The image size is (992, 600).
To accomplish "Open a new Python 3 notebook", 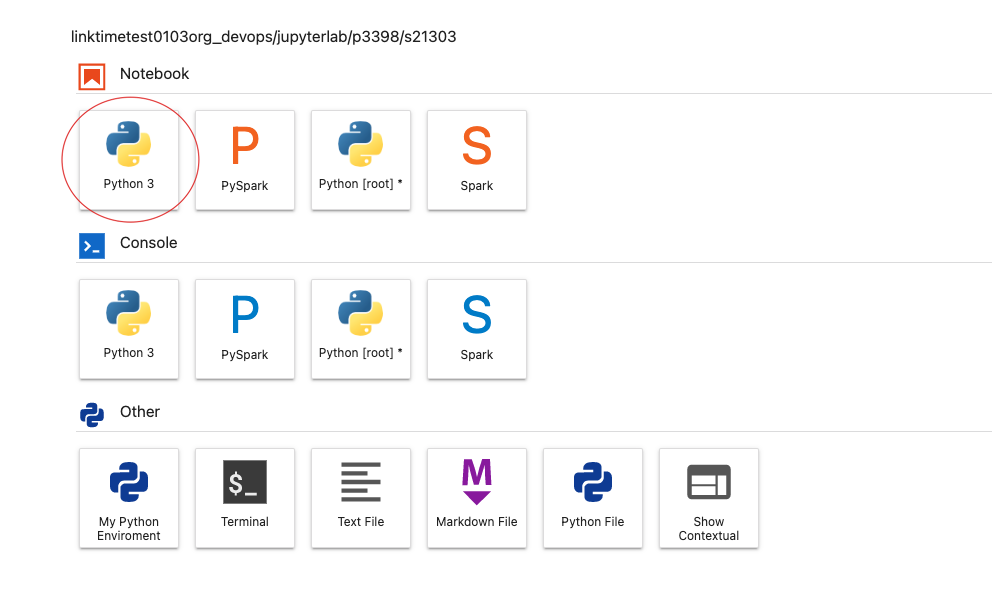I will pyautogui.click(x=129, y=160).
